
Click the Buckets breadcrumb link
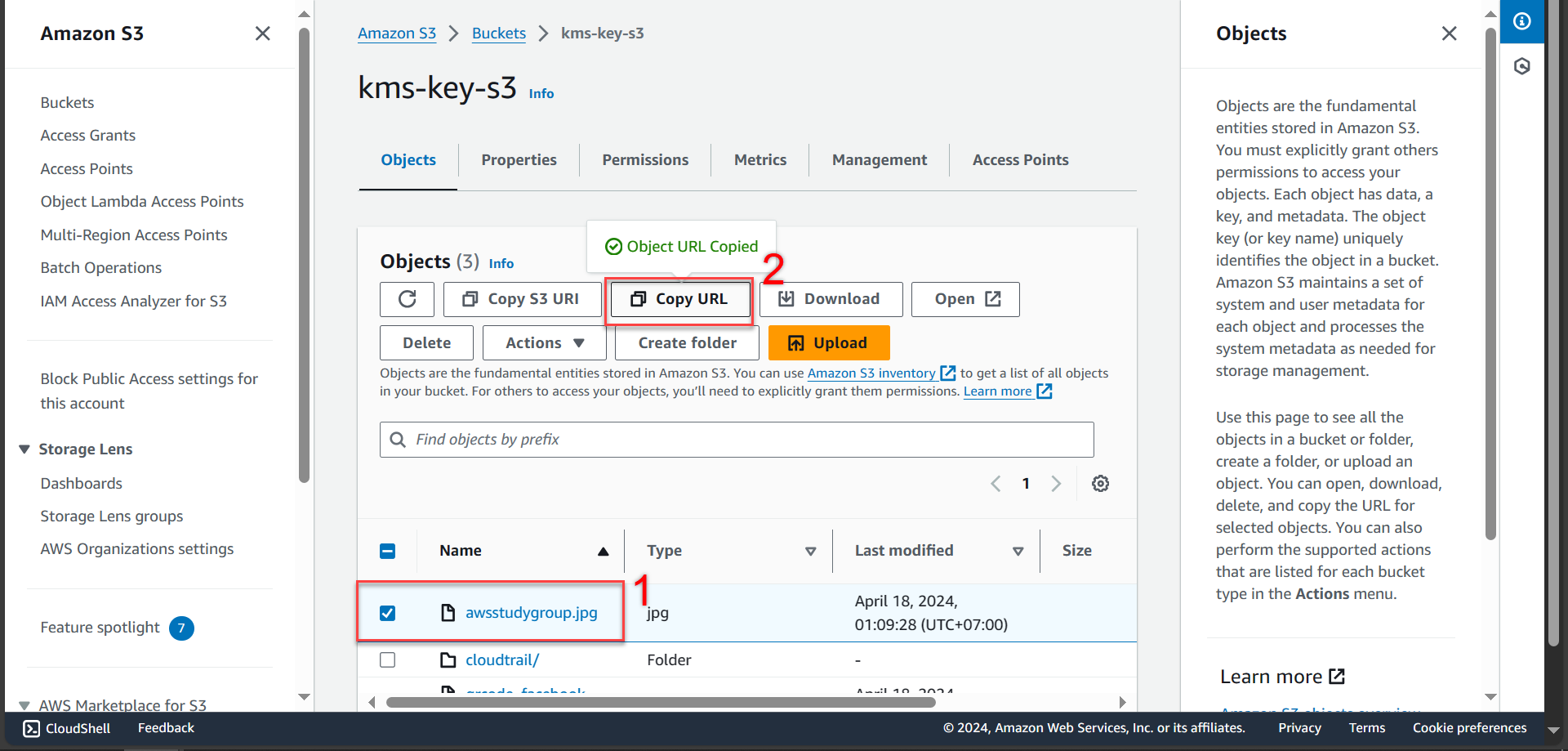point(499,34)
